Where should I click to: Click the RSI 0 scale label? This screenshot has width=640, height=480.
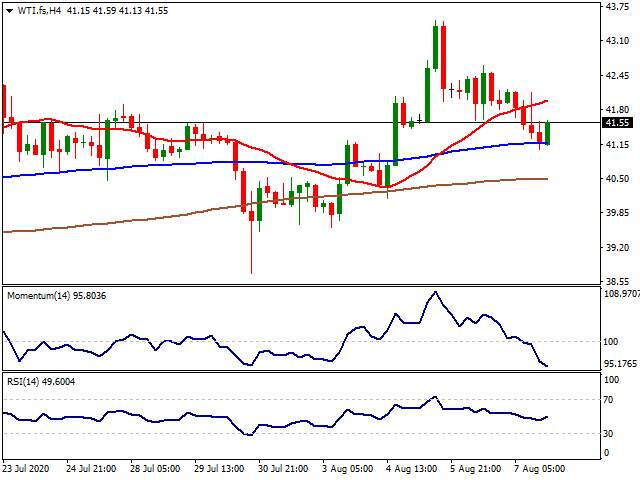click(606, 452)
